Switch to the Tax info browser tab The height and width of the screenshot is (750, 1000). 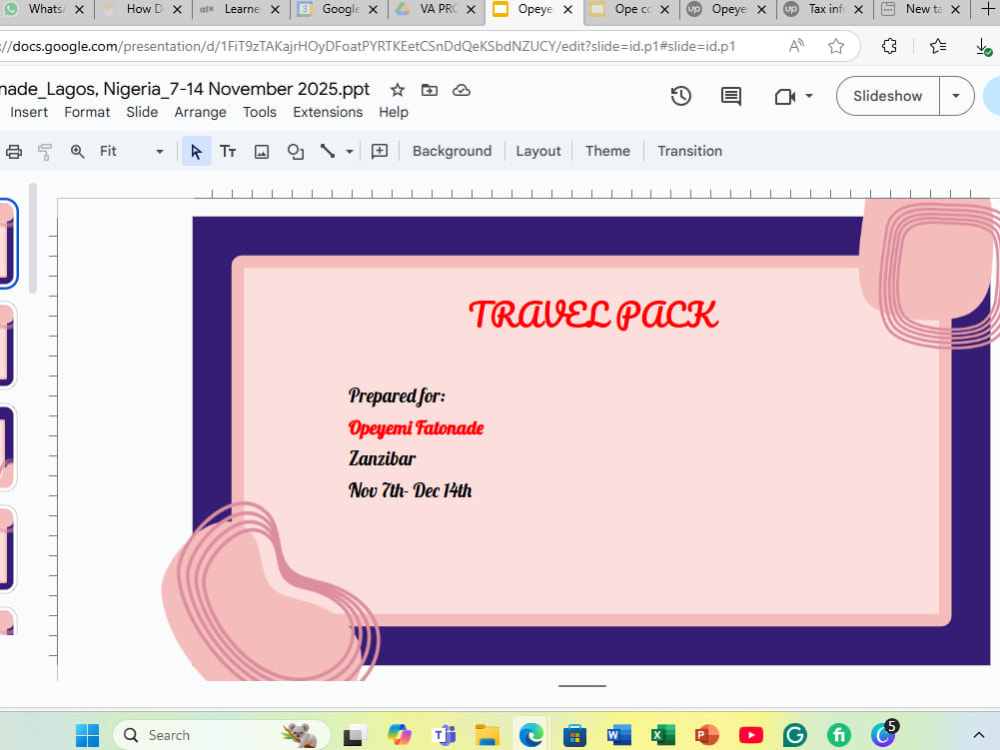[x=825, y=10]
